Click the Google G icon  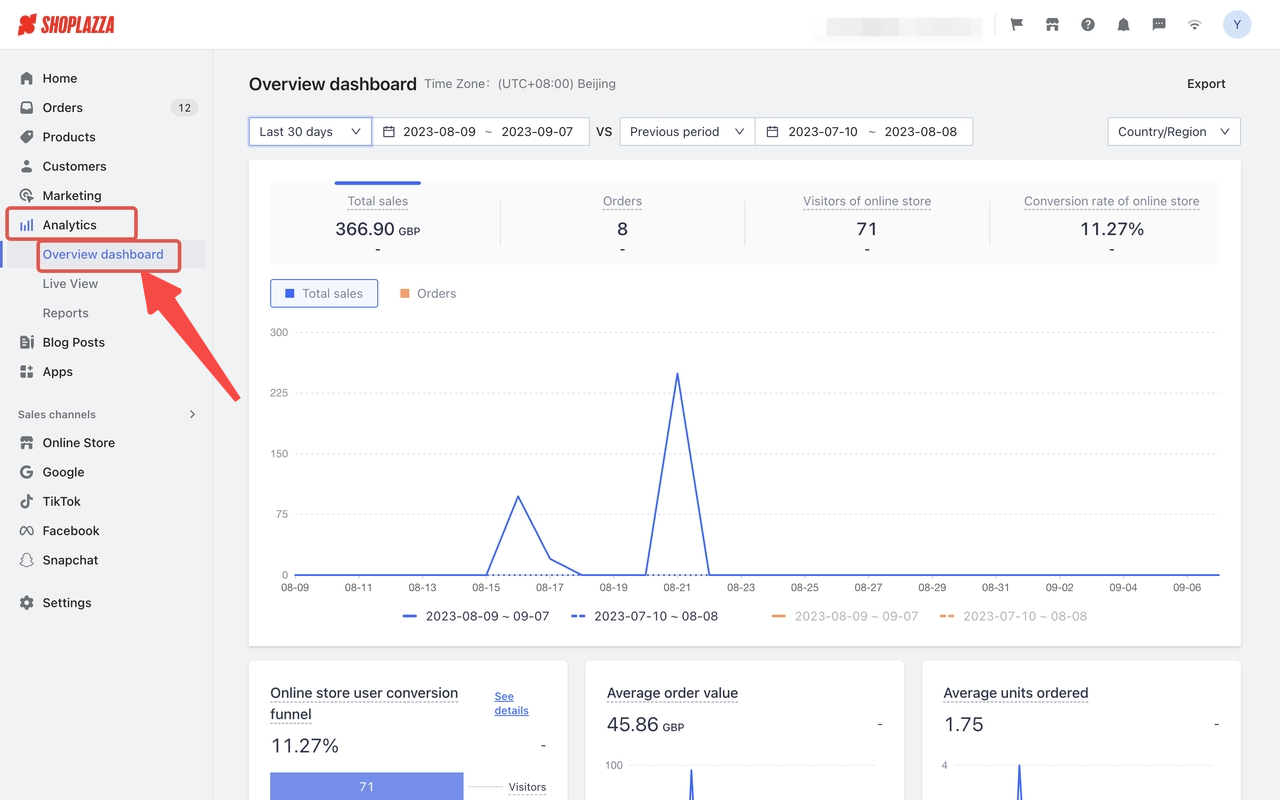[x=27, y=472]
